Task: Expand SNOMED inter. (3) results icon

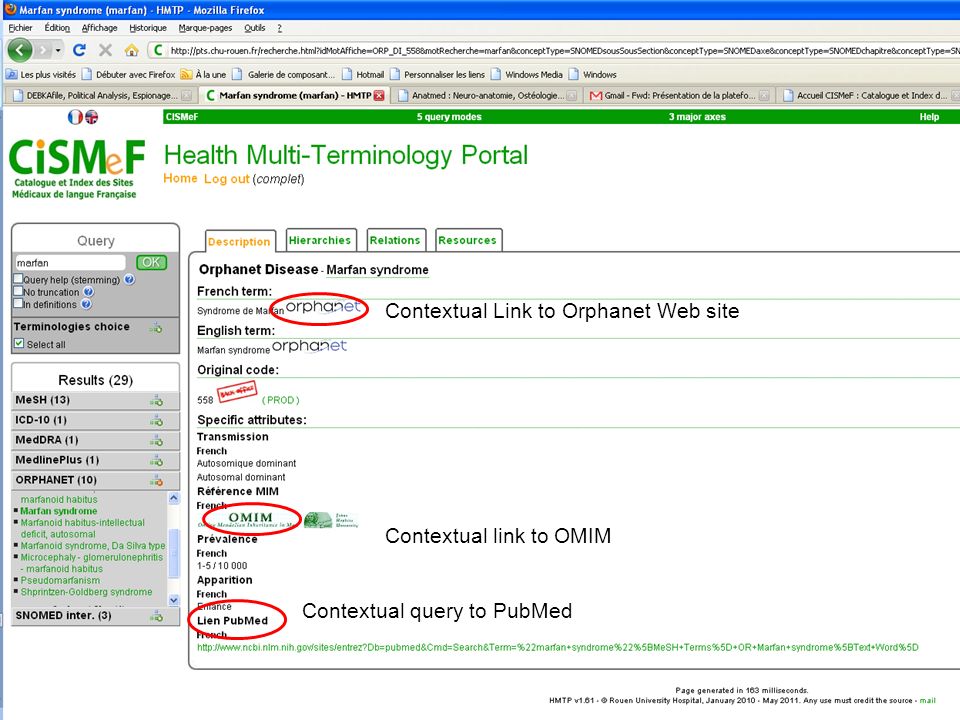Action: coord(156,617)
